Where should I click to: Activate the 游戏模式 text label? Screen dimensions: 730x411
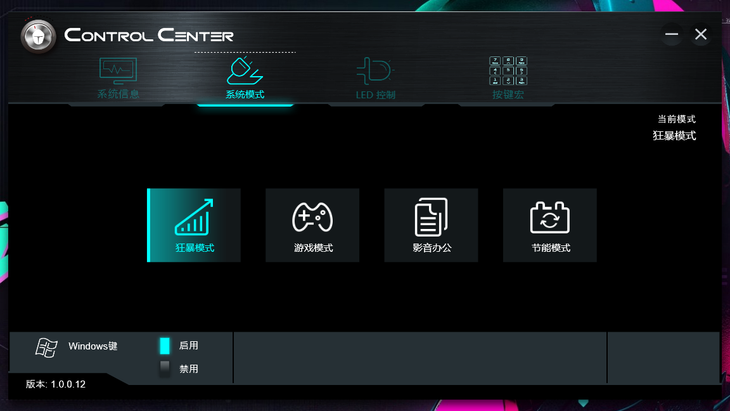pos(313,248)
